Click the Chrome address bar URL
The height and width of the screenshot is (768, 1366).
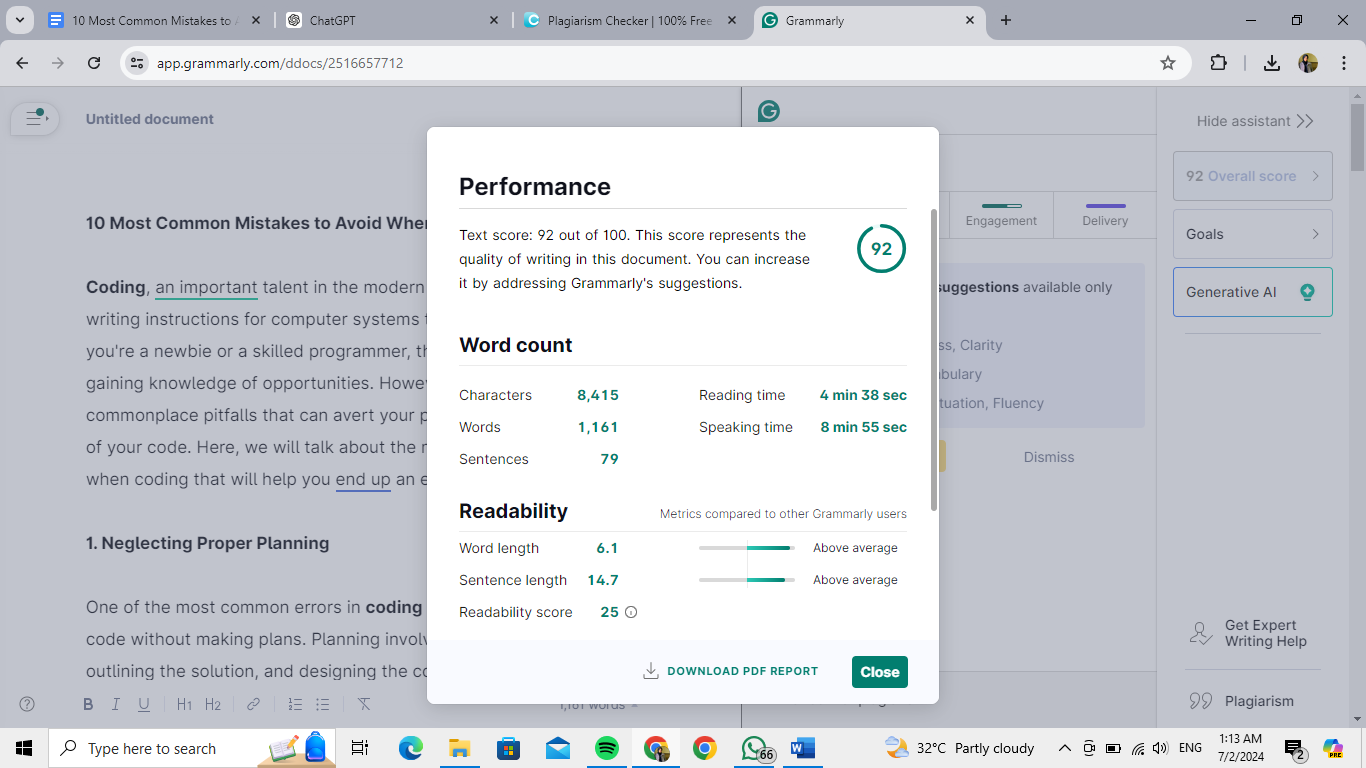coord(280,63)
